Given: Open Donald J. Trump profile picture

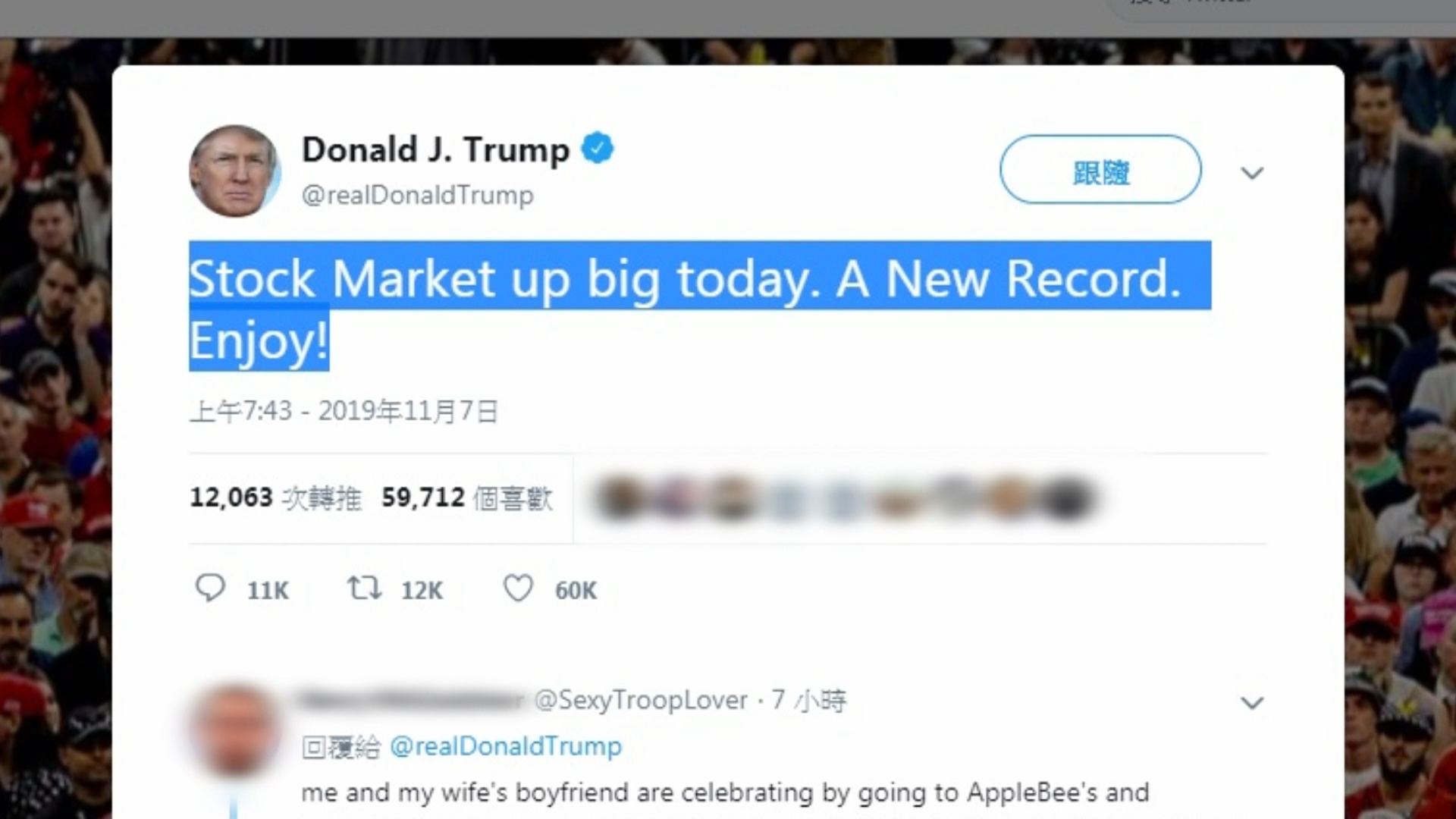Looking at the screenshot, I should pyautogui.click(x=234, y=171).
